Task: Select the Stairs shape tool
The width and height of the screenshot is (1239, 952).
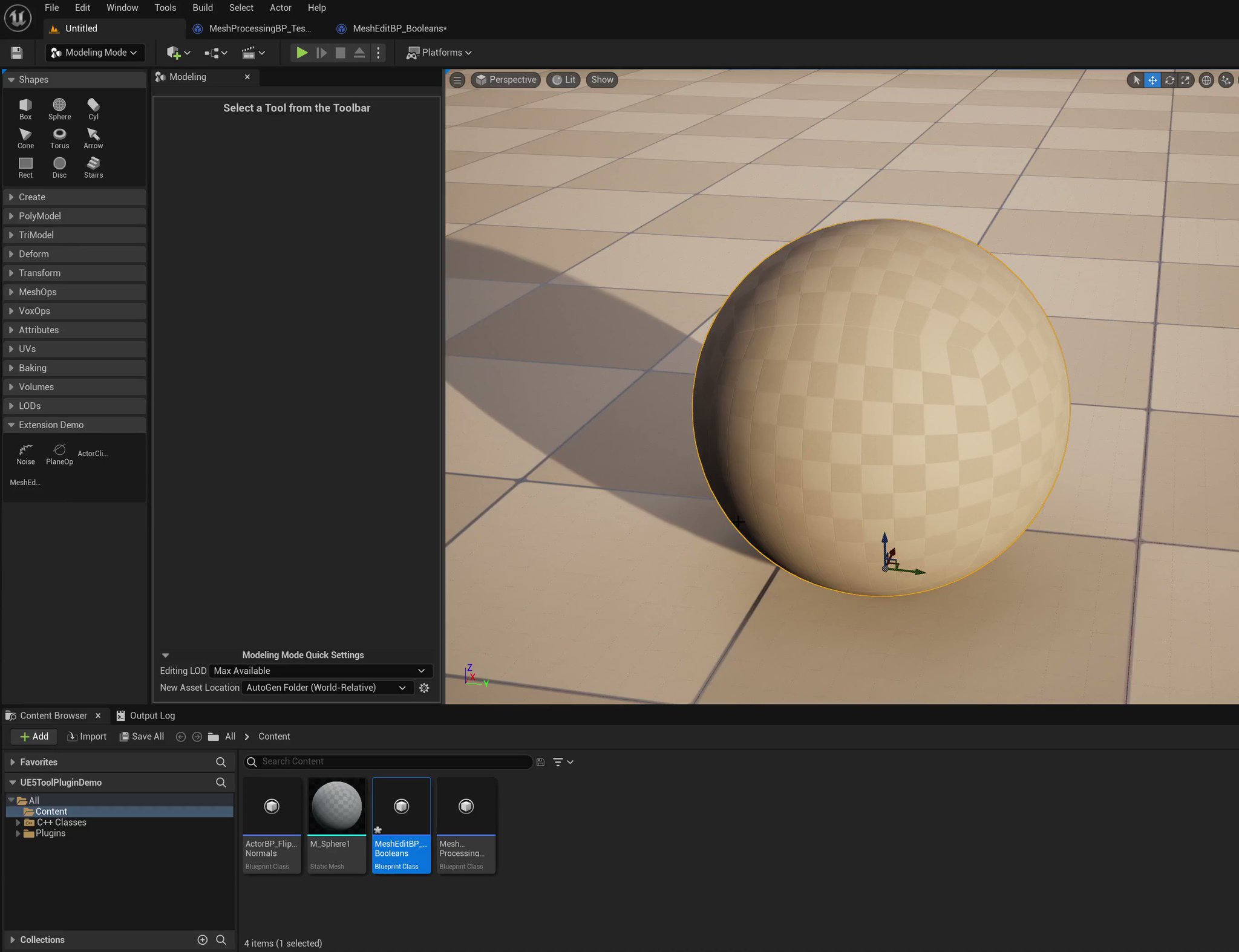Action: click(x=93, y=164)
